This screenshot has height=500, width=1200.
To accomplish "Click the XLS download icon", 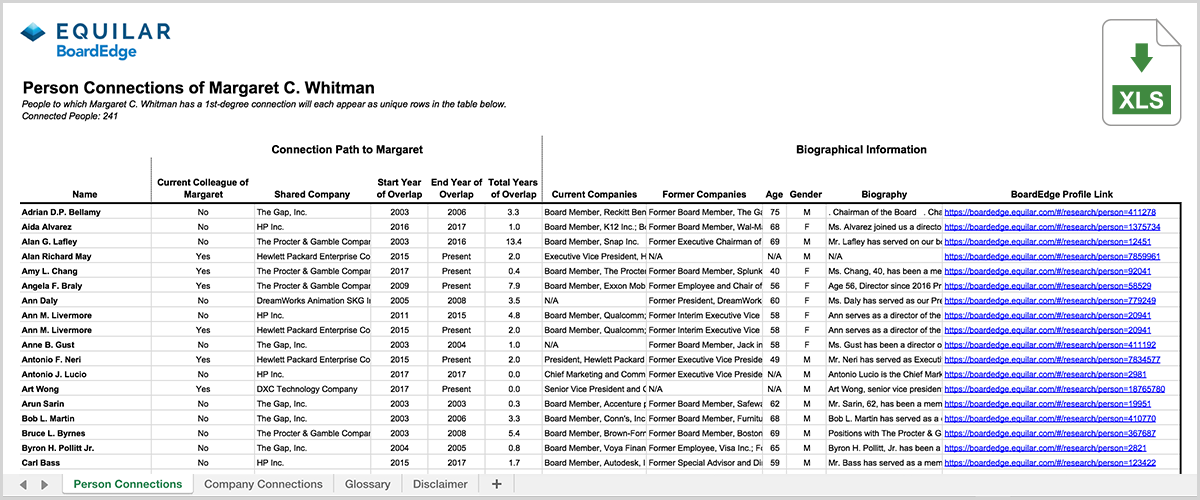I will pyautogui.click(x=1142, y=73).
